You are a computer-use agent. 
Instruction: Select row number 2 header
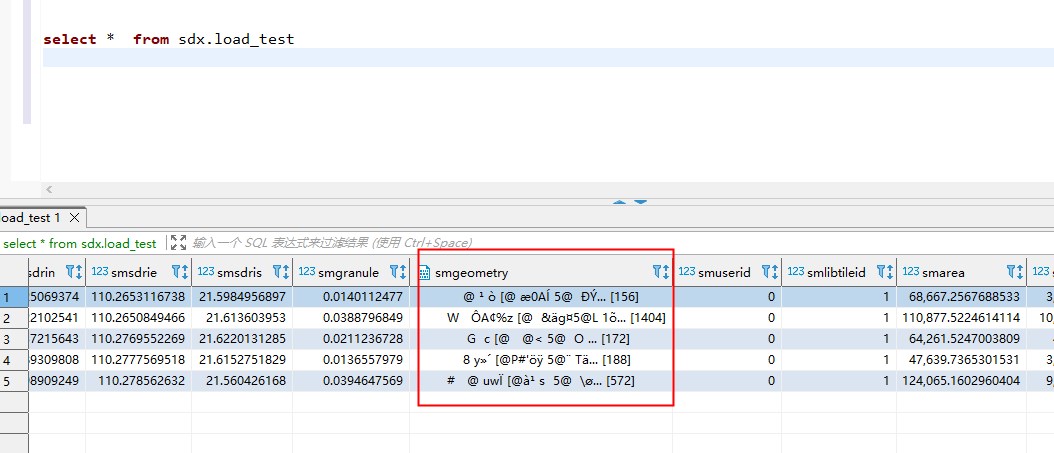[14, 317]
